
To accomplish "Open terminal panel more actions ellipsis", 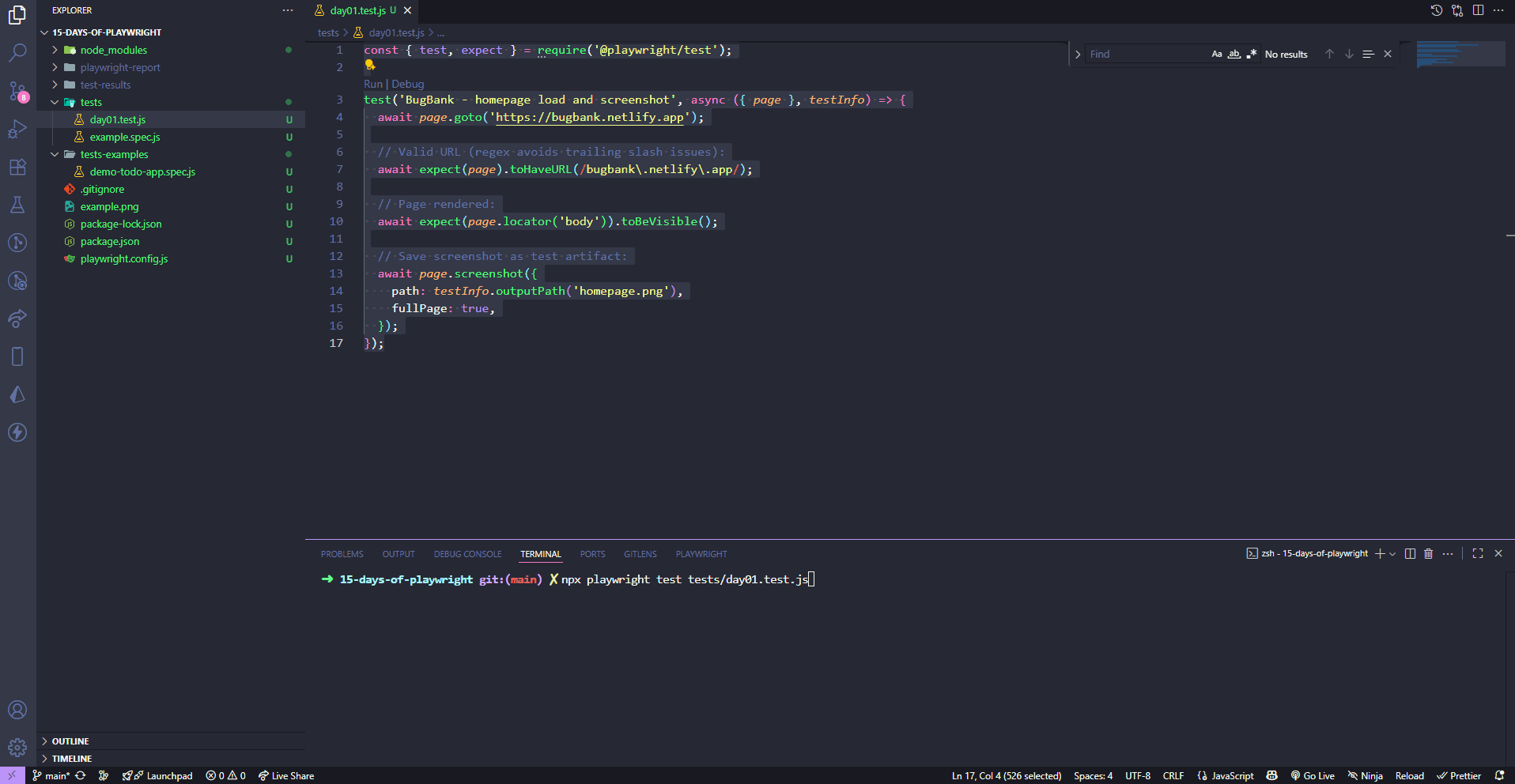I will pyautogui.click(x=1448, y=553).
